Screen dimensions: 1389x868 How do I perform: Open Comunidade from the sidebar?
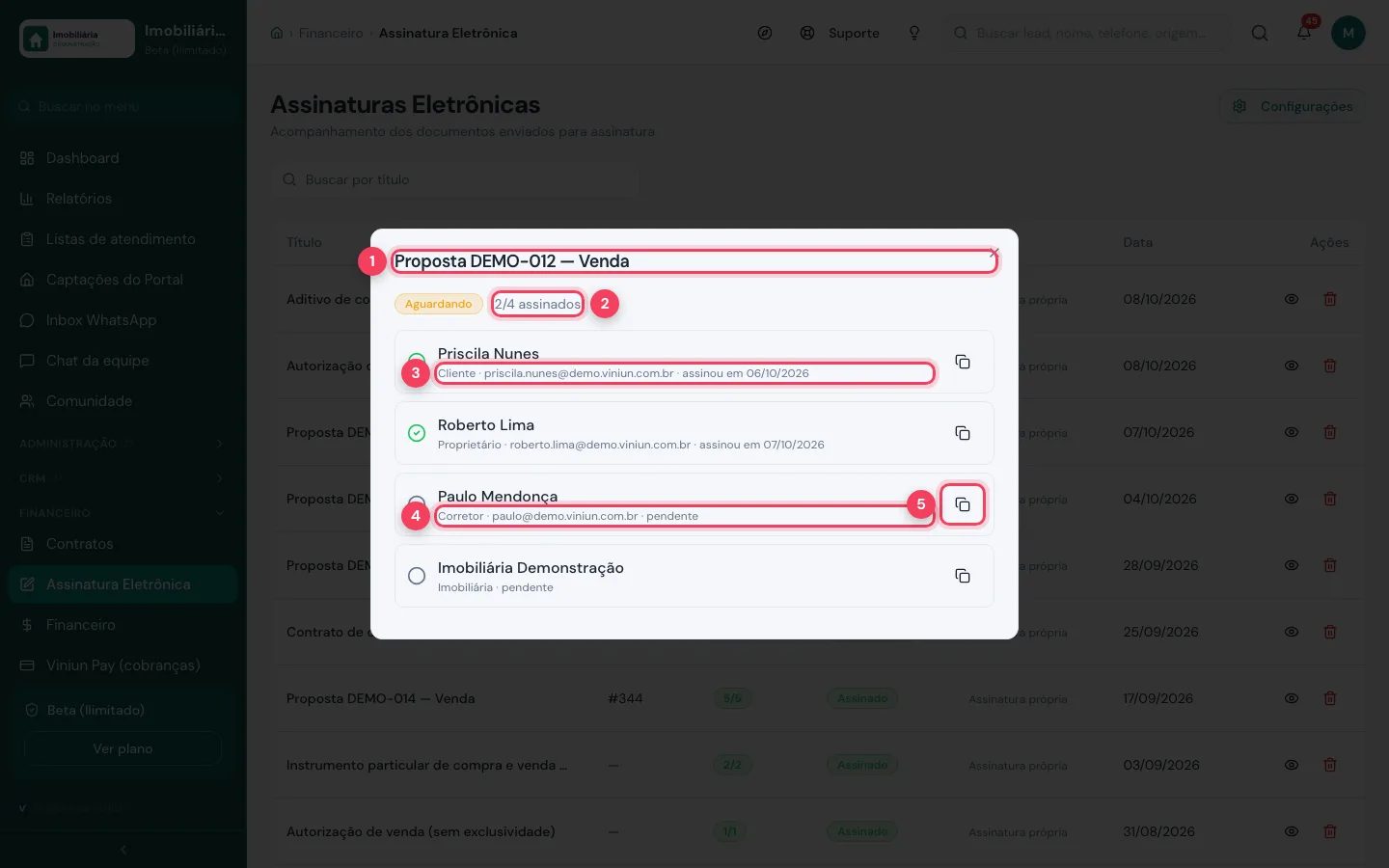[x=123, y=401]
